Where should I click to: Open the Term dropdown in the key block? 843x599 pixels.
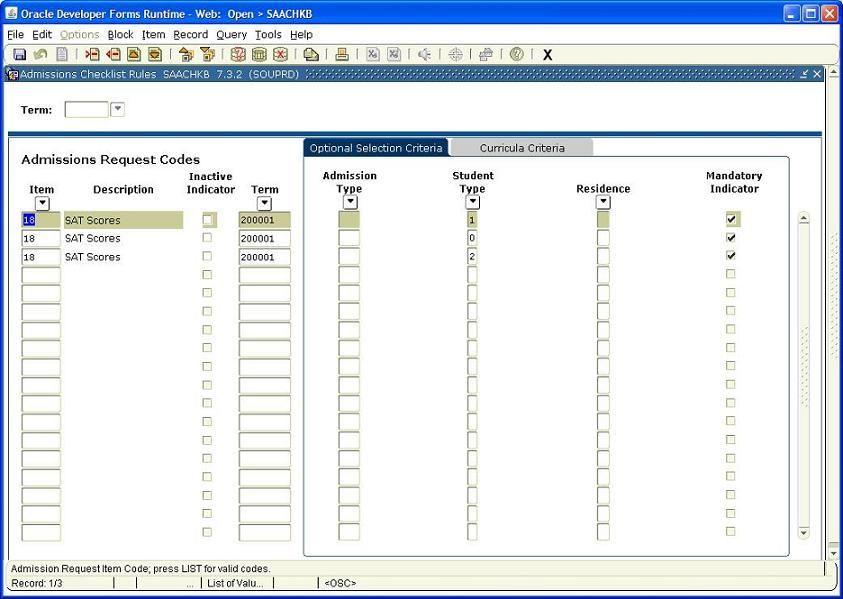click(x=118, y=109)
